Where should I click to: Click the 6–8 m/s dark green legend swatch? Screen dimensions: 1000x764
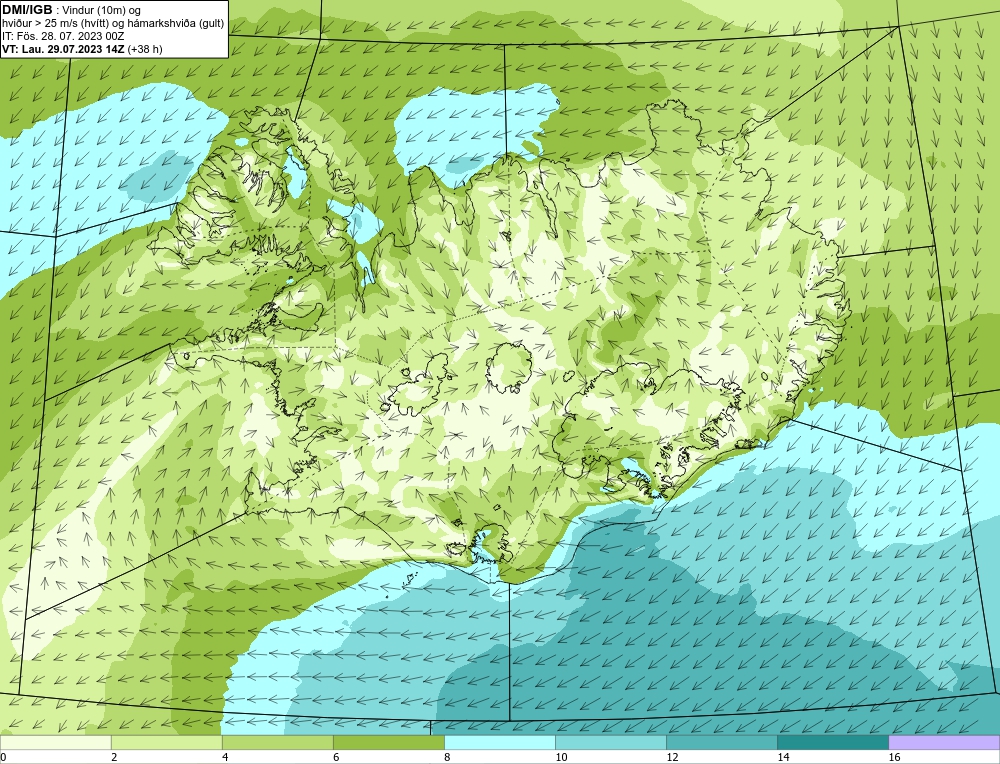click(x=388, y=742)
